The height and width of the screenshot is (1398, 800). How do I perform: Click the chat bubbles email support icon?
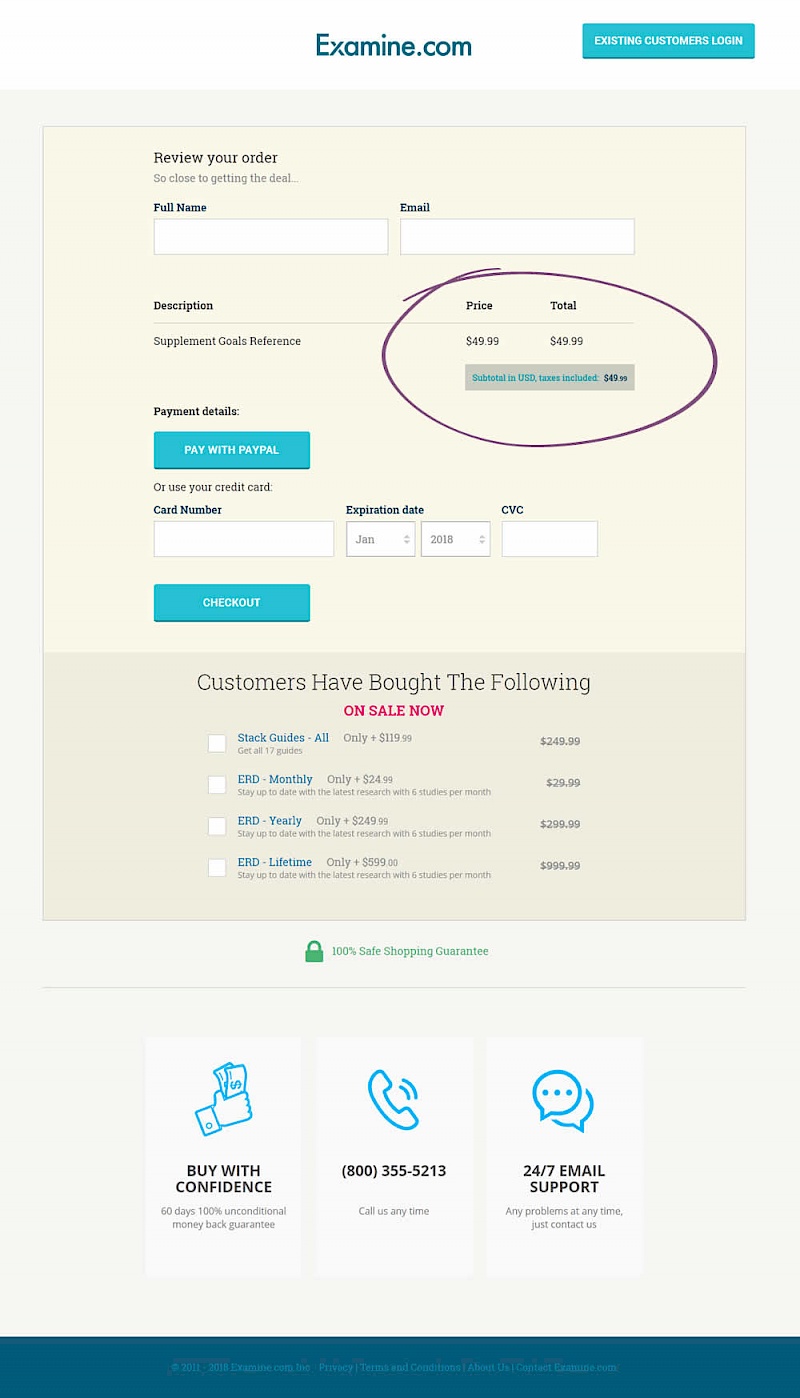click(563, 1100)
